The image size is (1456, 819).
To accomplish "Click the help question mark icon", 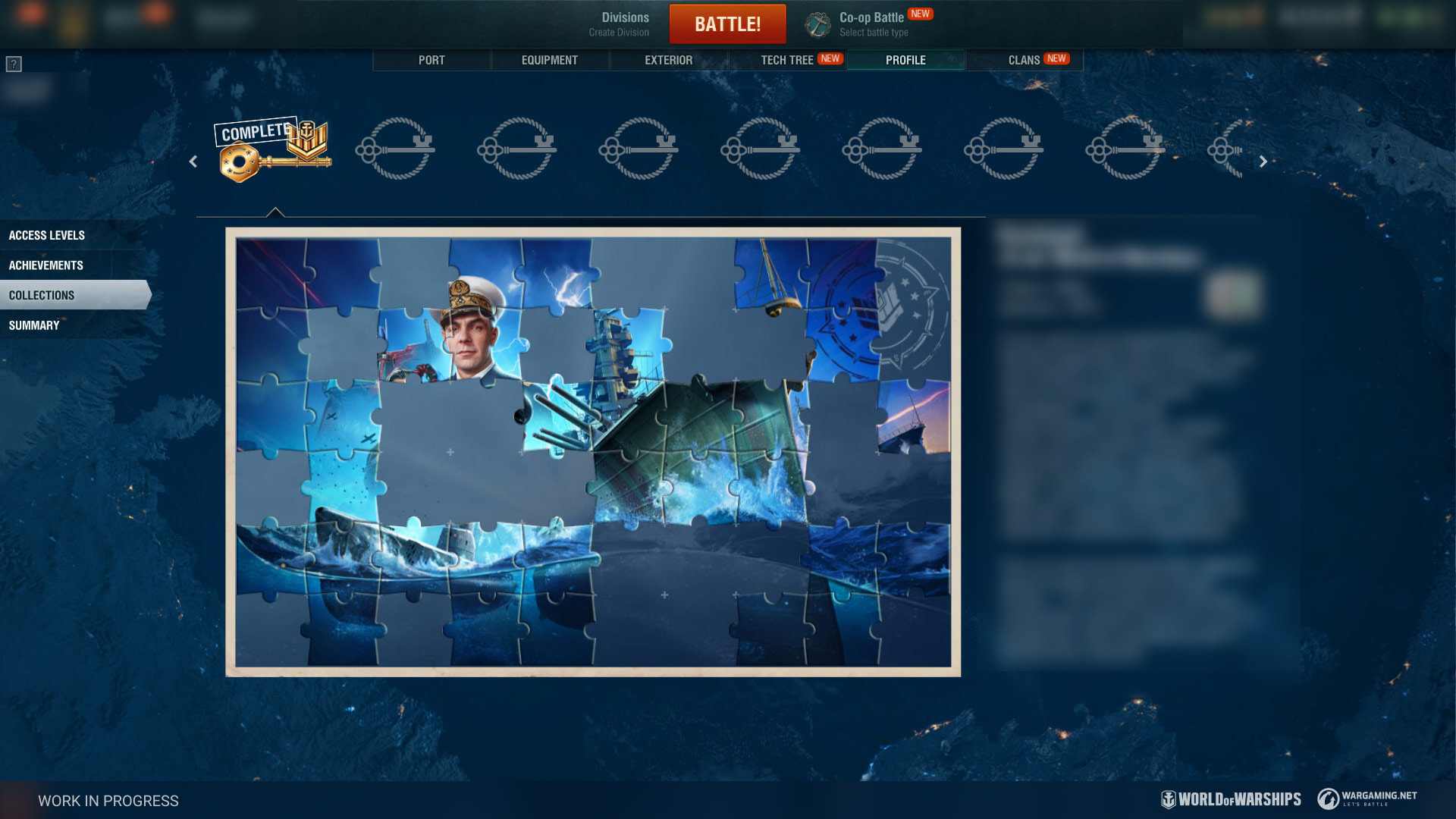I will click(14, 64).
